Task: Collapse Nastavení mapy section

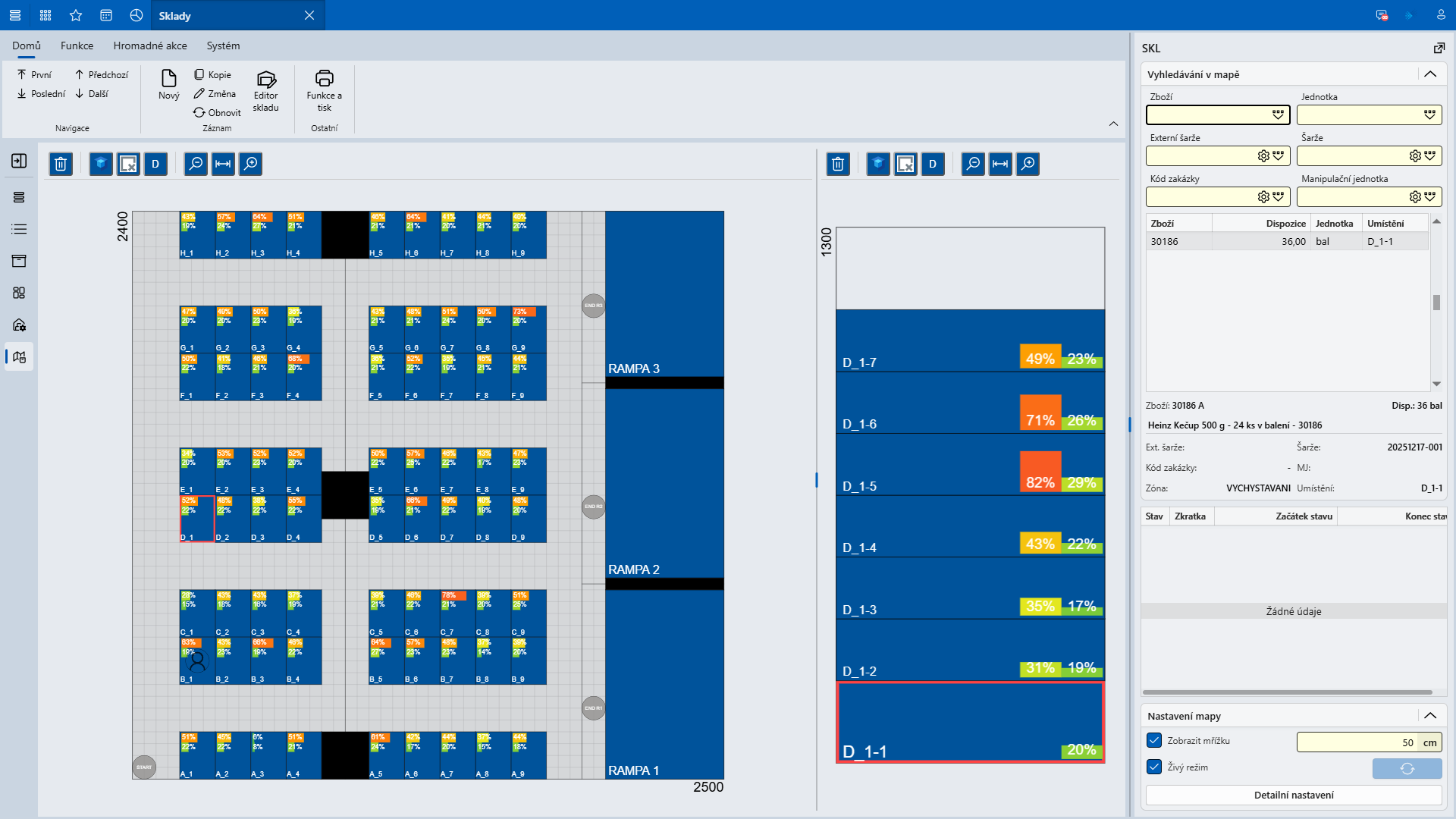Action: (x=1430, y=716)
